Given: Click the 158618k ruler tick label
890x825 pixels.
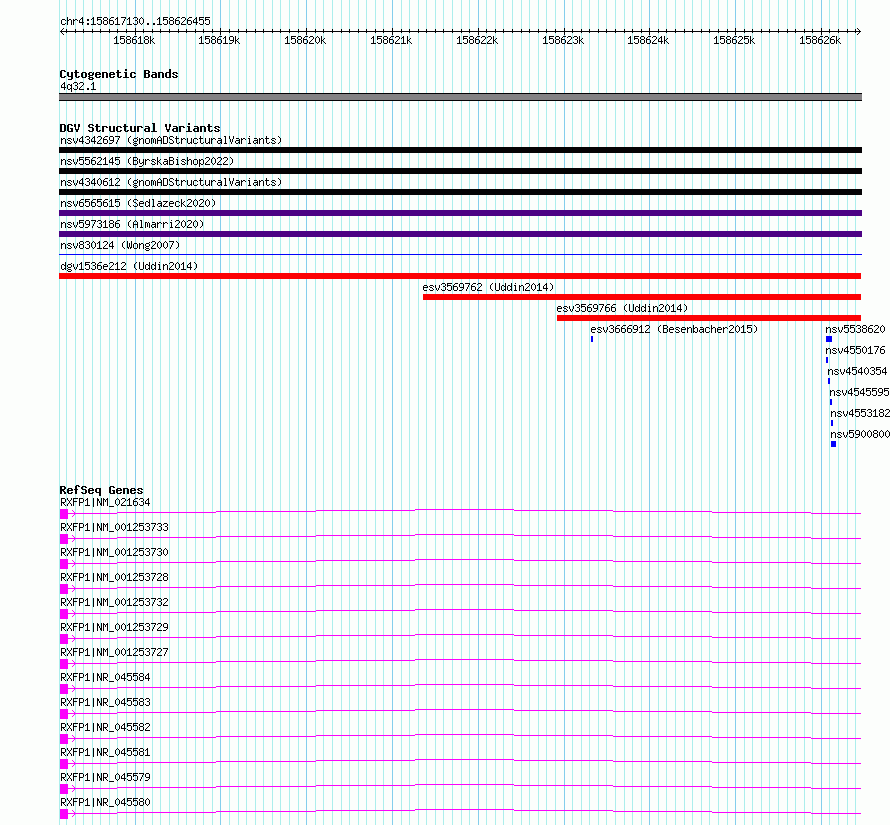Looking at the screenshot, I should [134, 40].
